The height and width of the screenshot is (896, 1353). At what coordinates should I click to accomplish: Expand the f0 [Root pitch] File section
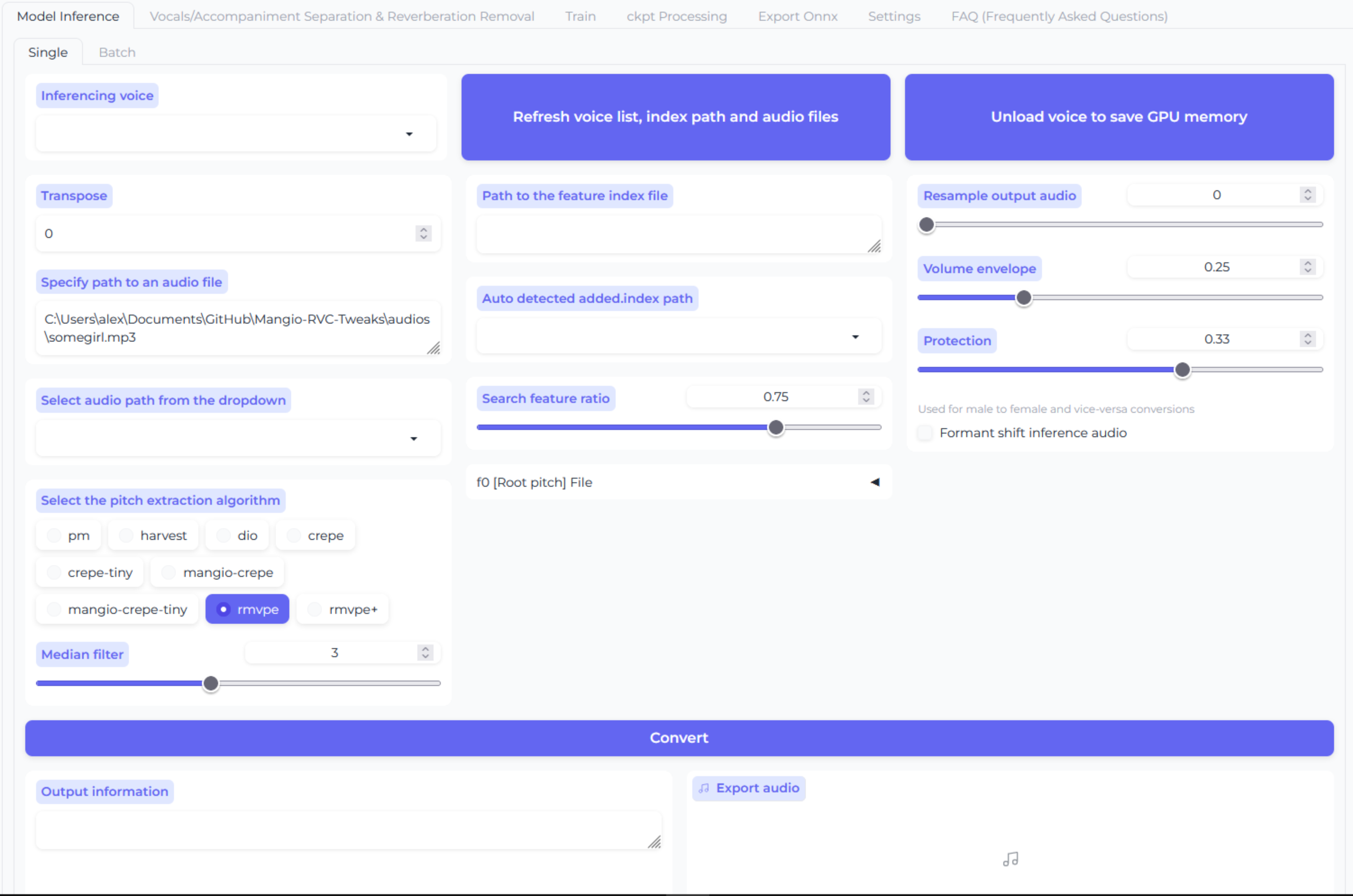(x=679, y=482)
